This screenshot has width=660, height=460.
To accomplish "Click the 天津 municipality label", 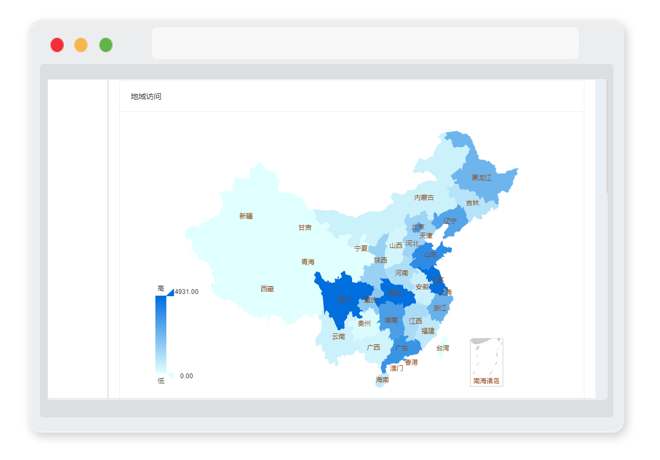I will click(x=426, y=235).
